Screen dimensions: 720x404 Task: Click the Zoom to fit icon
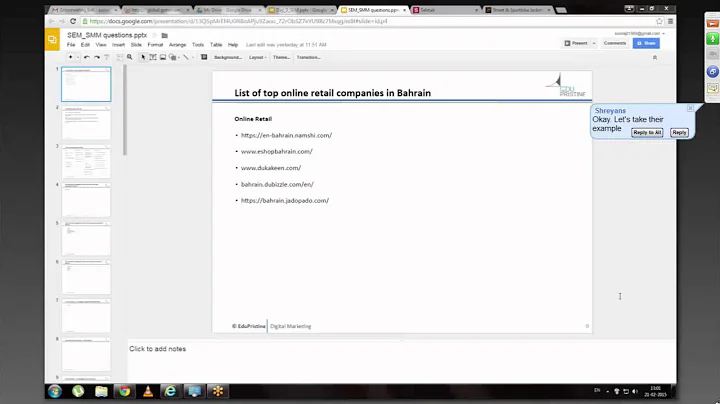[120, 57]
